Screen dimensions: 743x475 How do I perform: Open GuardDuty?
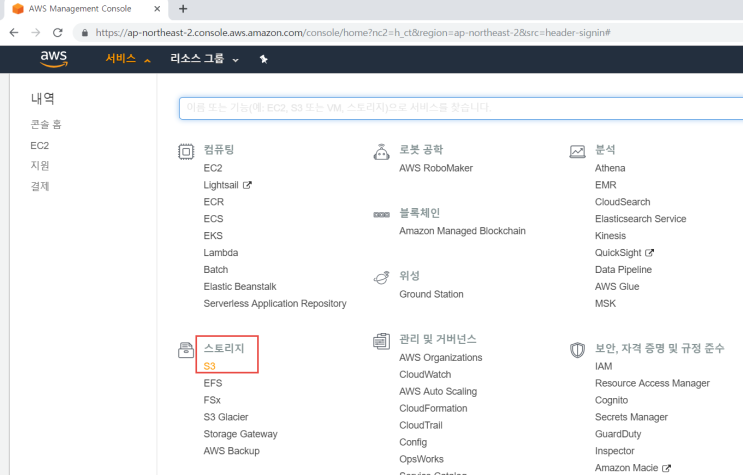pyautogui.click(x=618, y=434)
